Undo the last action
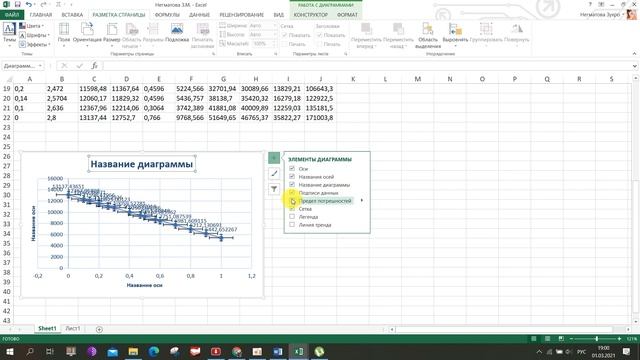Viewport: 640px width, 360px height. (x=29, y=4)
